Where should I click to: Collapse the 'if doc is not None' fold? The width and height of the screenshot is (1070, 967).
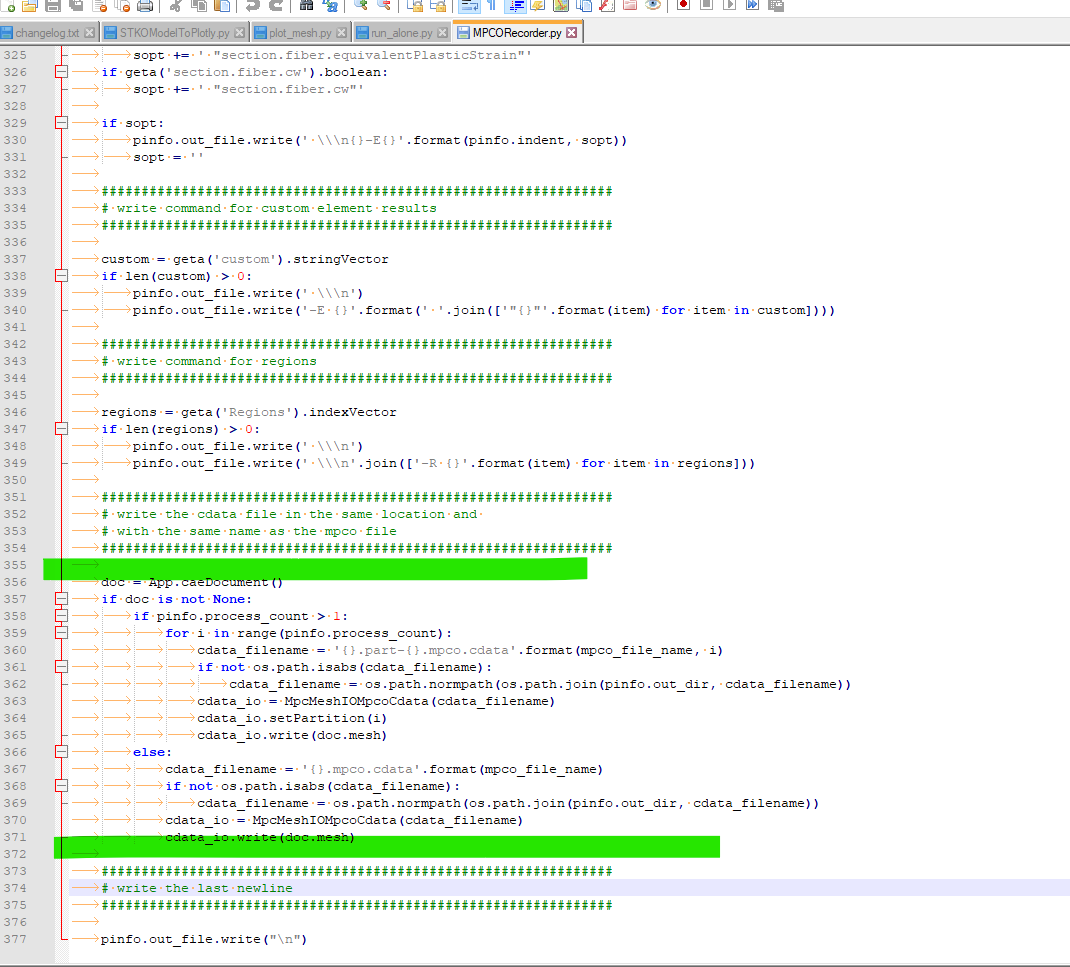(61, 598)
